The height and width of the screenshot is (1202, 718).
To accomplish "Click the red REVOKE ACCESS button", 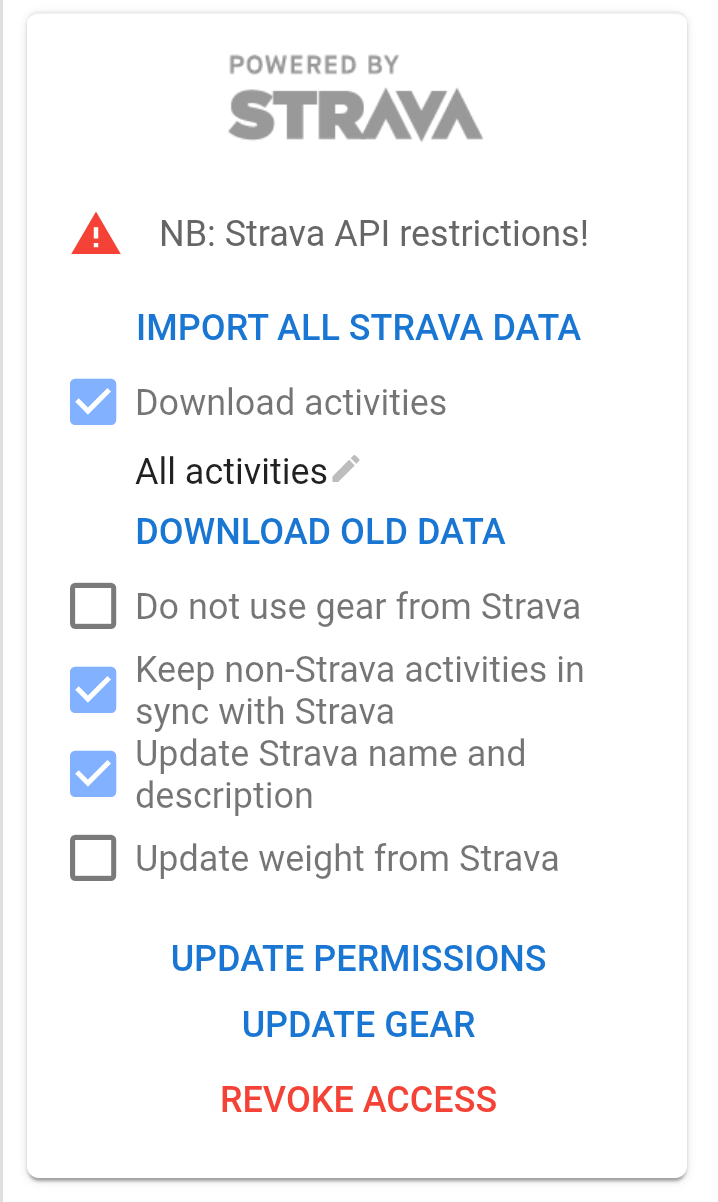I will [358, 1099].
